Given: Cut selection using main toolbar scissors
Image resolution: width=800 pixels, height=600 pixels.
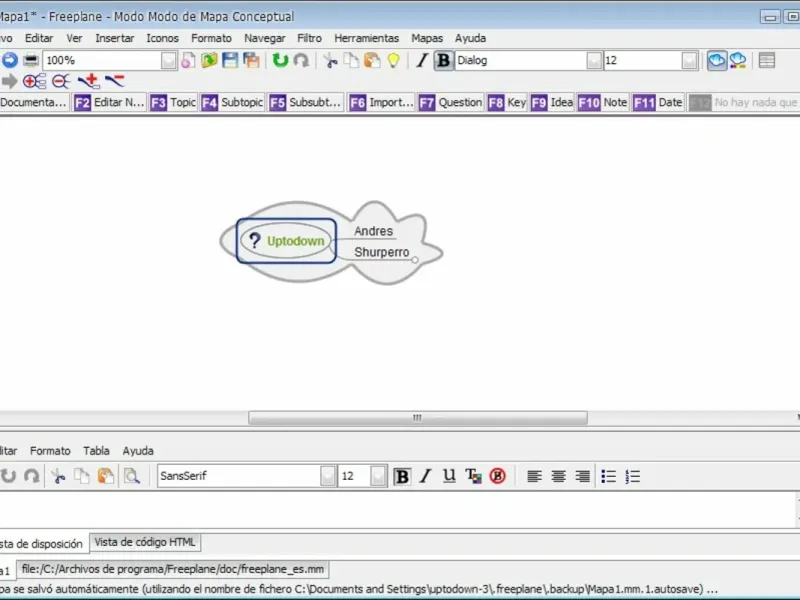Looking at the screenshot, I should click(331, 61).
